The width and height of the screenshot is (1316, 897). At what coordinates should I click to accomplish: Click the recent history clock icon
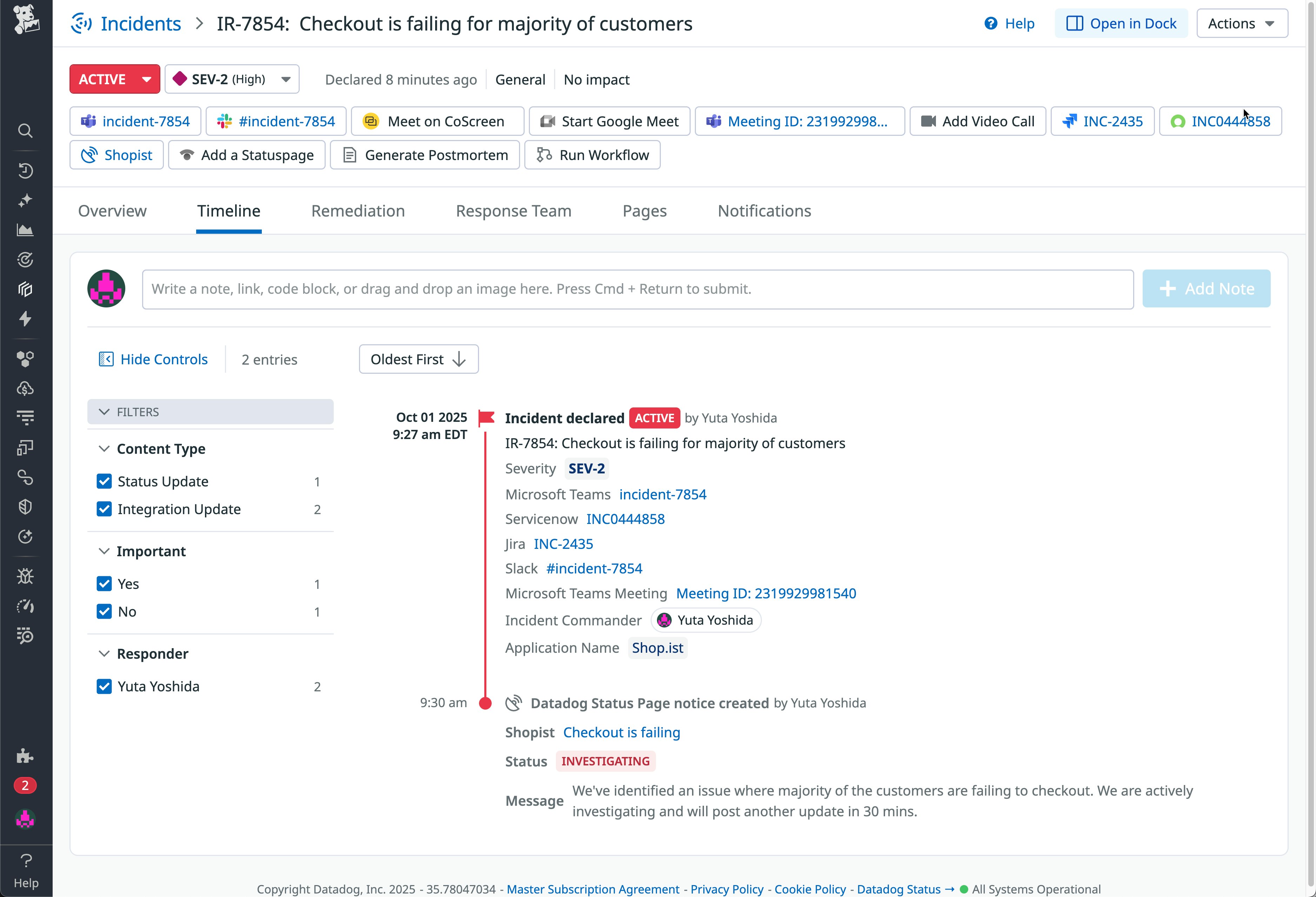coord(25,171)
